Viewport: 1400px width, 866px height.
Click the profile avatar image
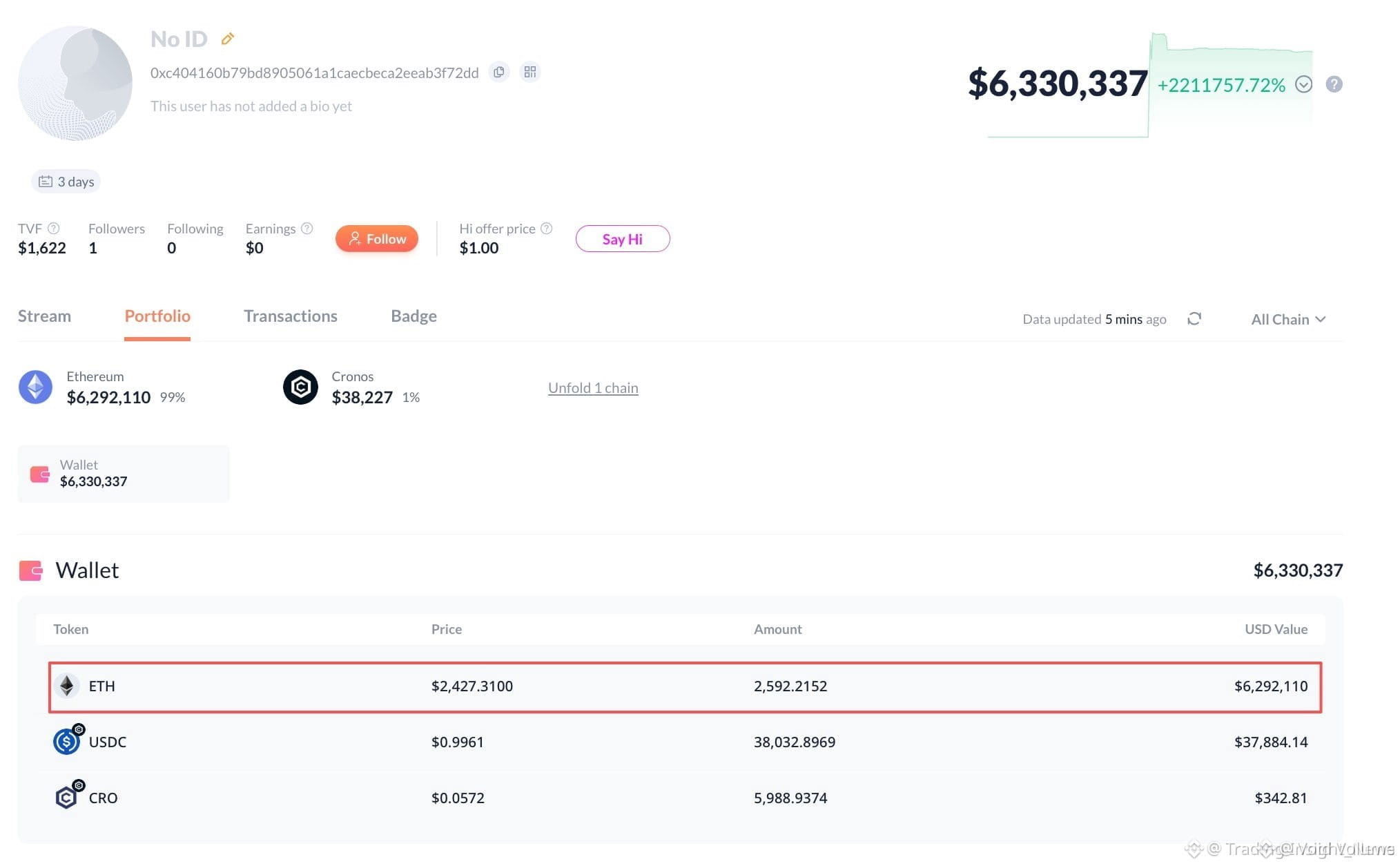click(x=75, y=84)
